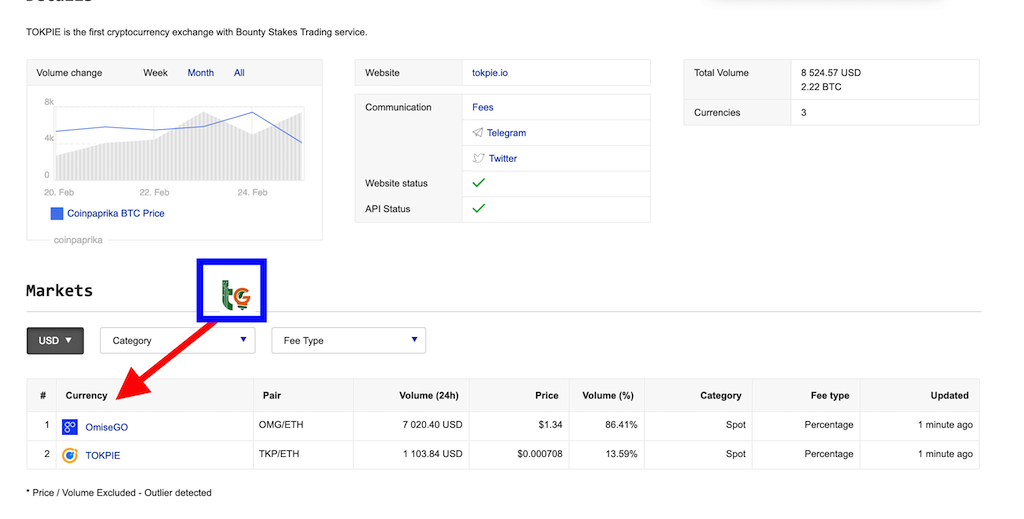This screenshot has width=1024, height=519.
Task: Open the OmiseGO currency link
Action: [x=106, y=427]
